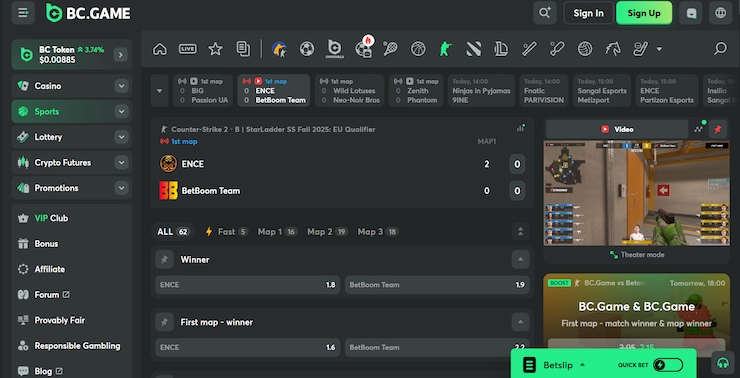Select the basketball icon
Screen dimensions: 740x378
(418, 49)
